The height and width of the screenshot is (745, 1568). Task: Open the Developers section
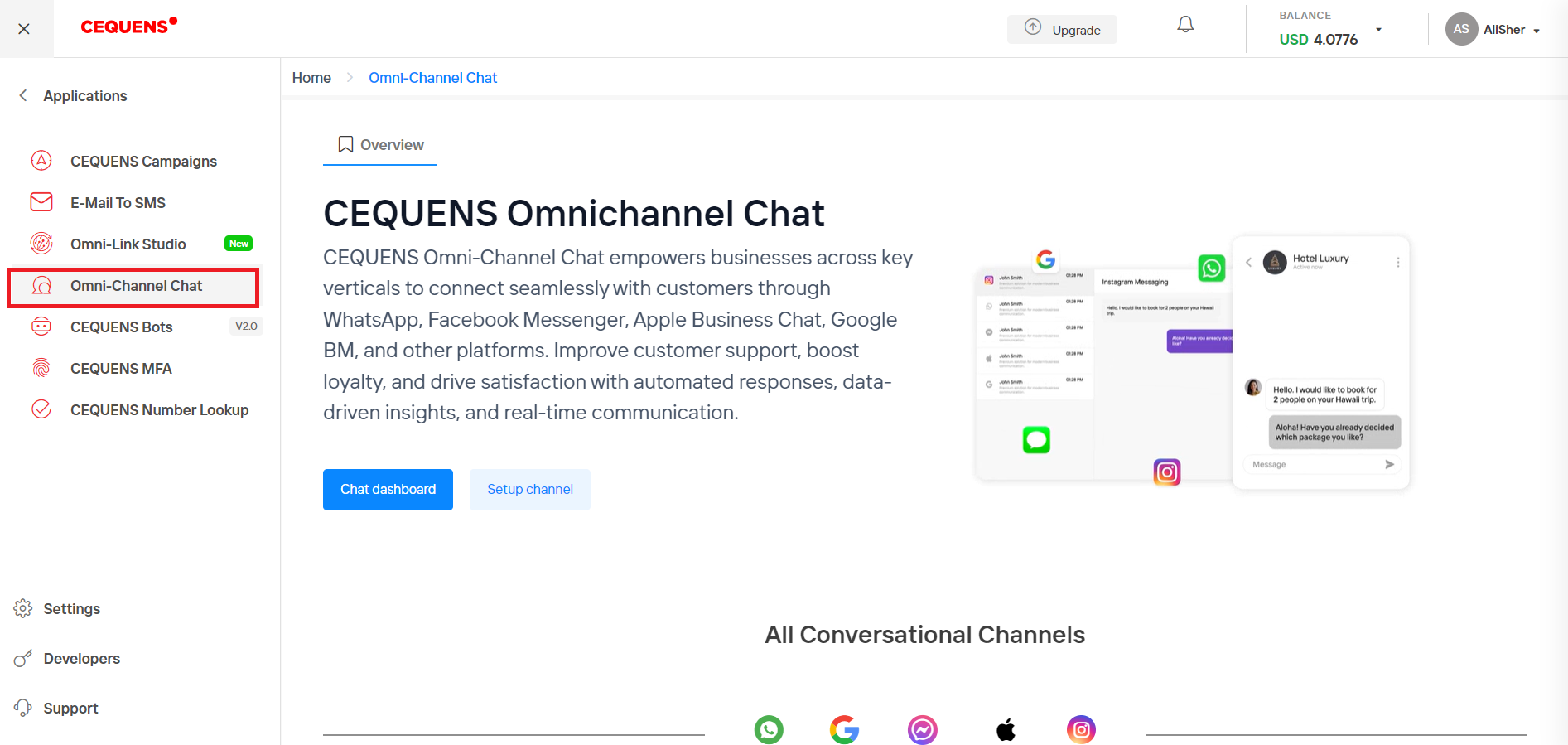pyautogui.click(x=81, y=658)
